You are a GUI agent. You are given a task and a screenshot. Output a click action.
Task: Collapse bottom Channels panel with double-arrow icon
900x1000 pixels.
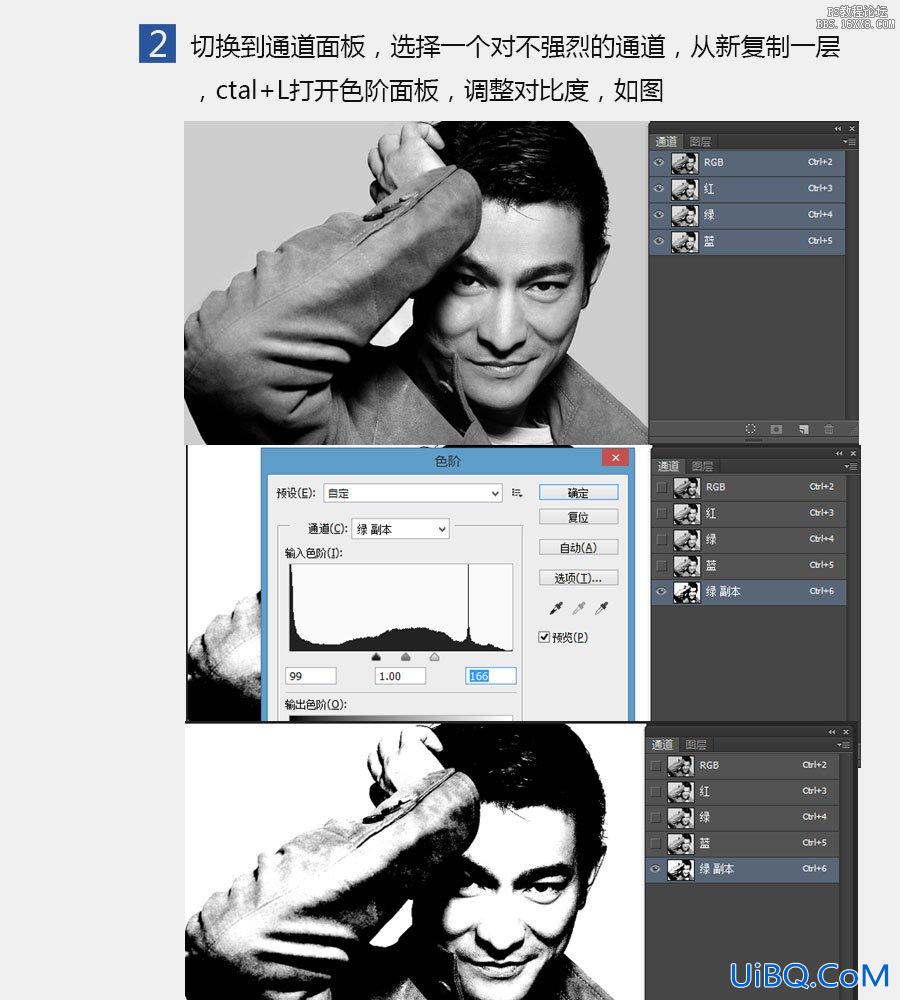pos(832,732)
